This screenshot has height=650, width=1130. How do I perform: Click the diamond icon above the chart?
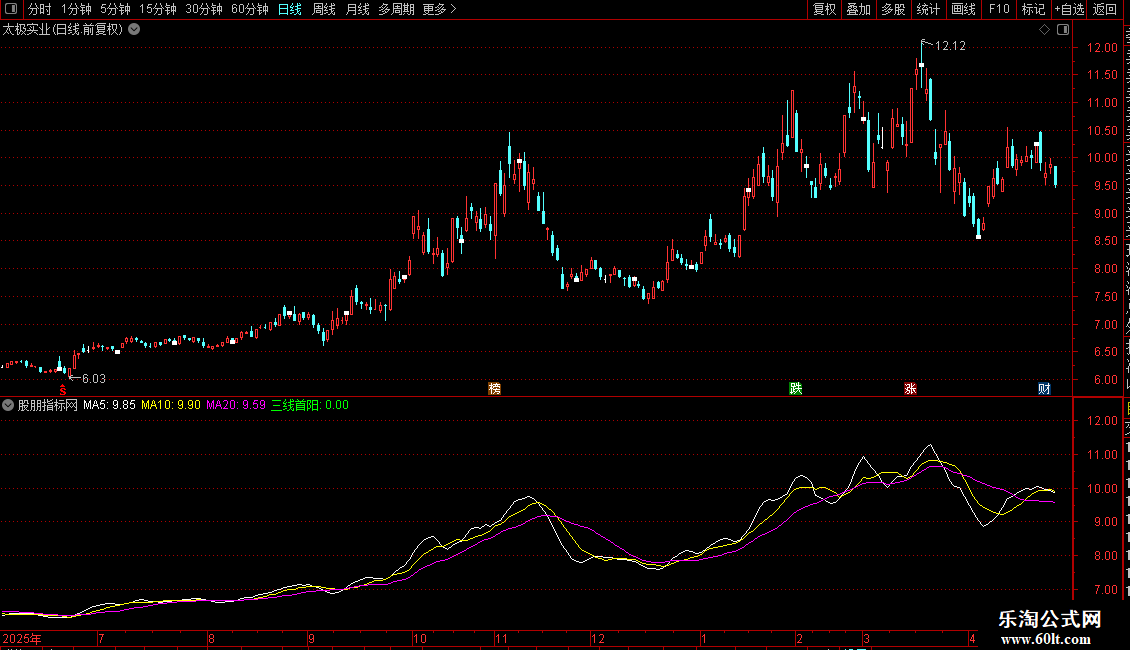(x=1044, y=30)
